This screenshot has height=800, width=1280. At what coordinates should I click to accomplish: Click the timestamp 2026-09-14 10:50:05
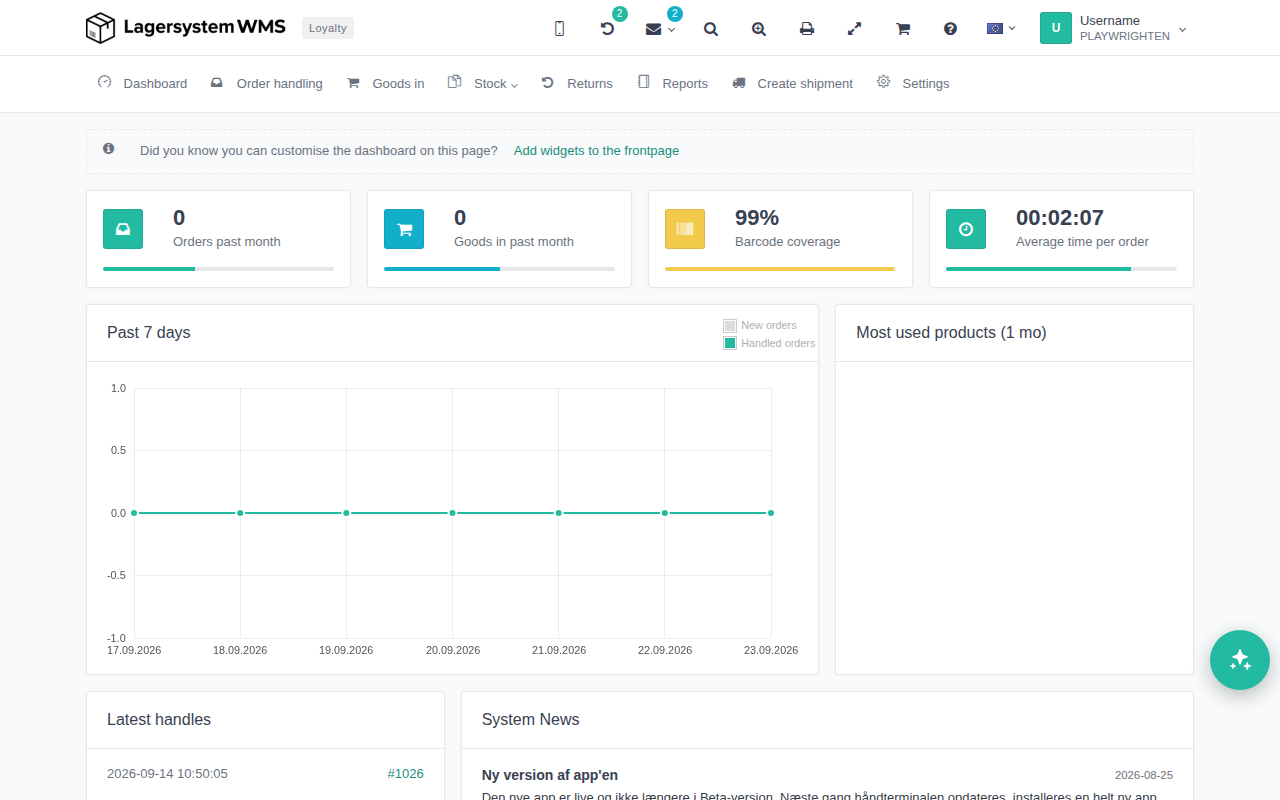pyautogui.click(x=167, y=773)
